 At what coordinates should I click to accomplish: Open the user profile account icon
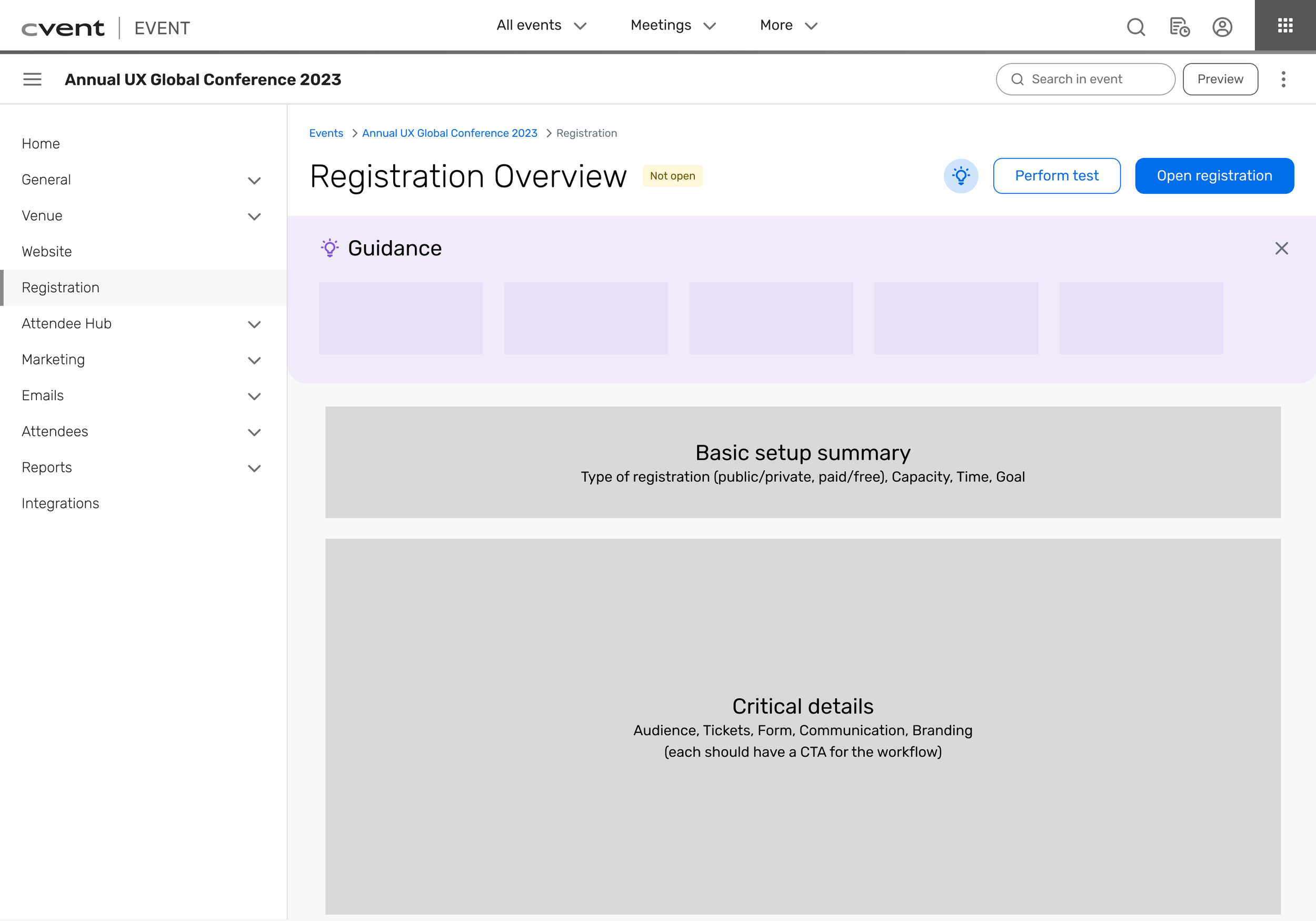[1222, 27]
